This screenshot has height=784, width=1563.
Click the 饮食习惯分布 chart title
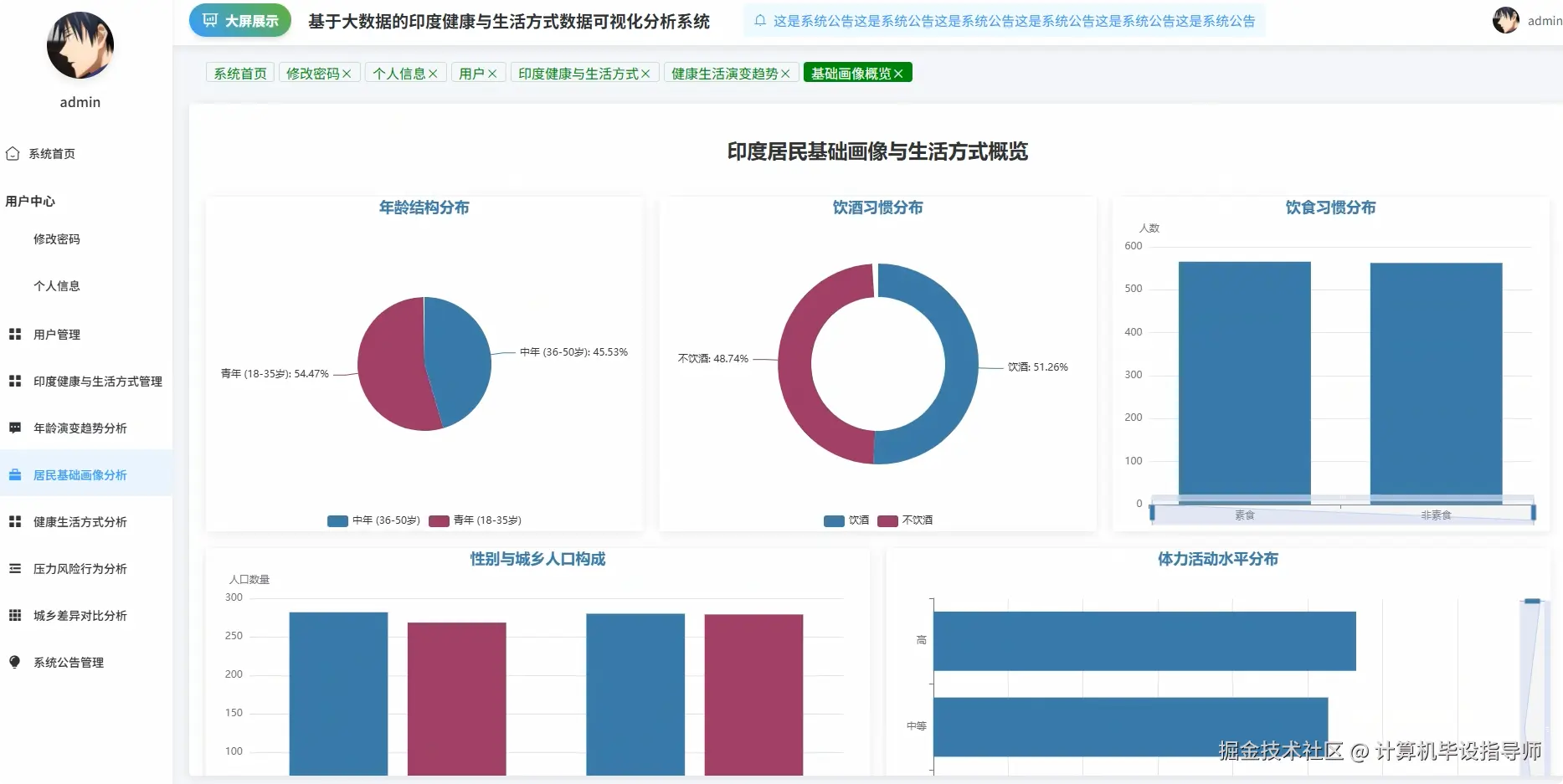pyautogui.click(x=1330, y=208)
